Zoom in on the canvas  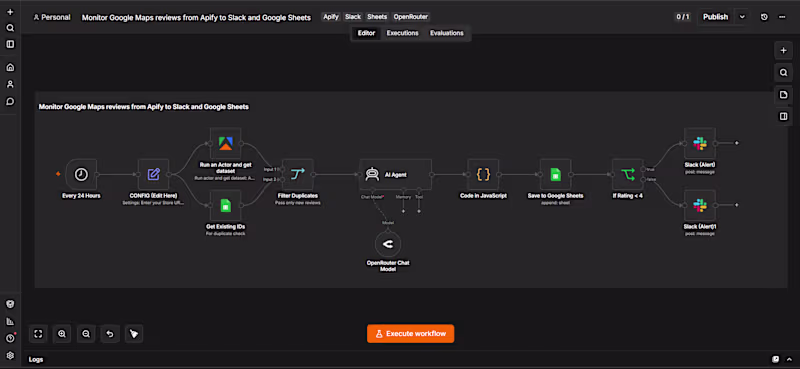(x=62, y=334)
